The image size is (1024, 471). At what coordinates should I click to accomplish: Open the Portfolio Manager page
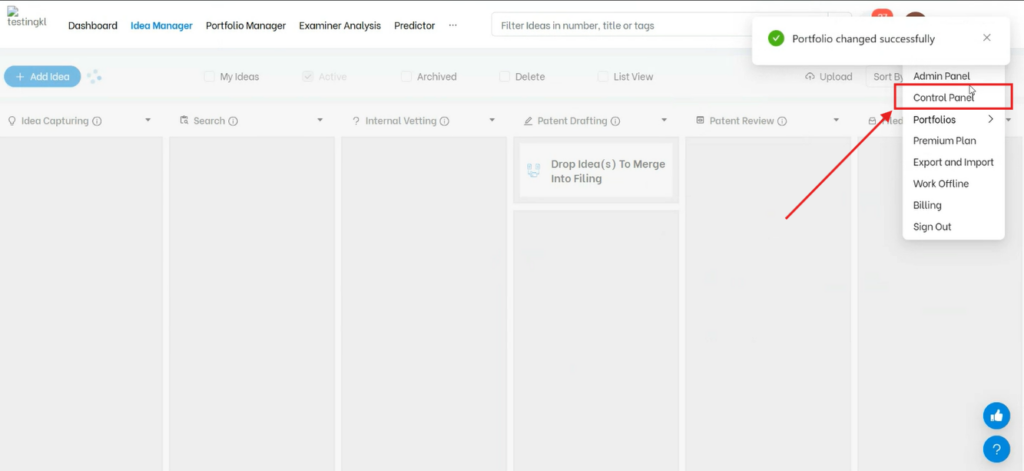click(245, 26)
